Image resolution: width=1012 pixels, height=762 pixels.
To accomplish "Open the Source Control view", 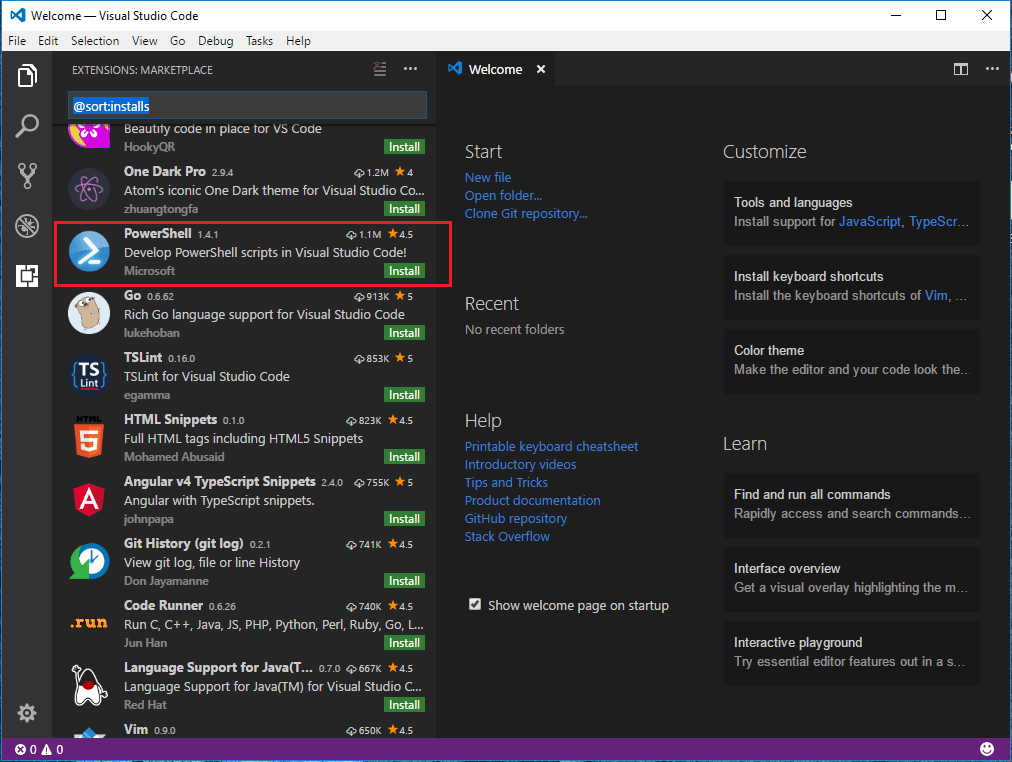I will click(x=27, y=176).
